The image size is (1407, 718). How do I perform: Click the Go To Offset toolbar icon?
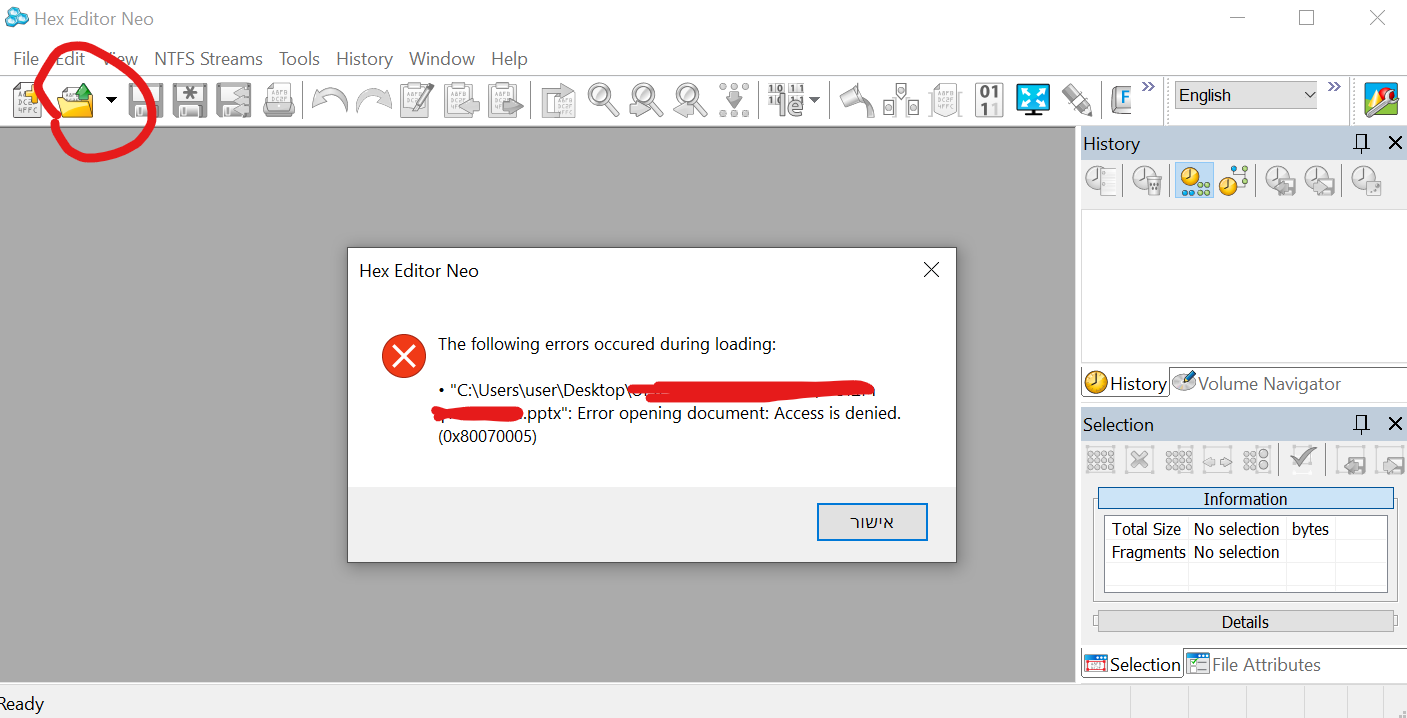tap(558, 100)
